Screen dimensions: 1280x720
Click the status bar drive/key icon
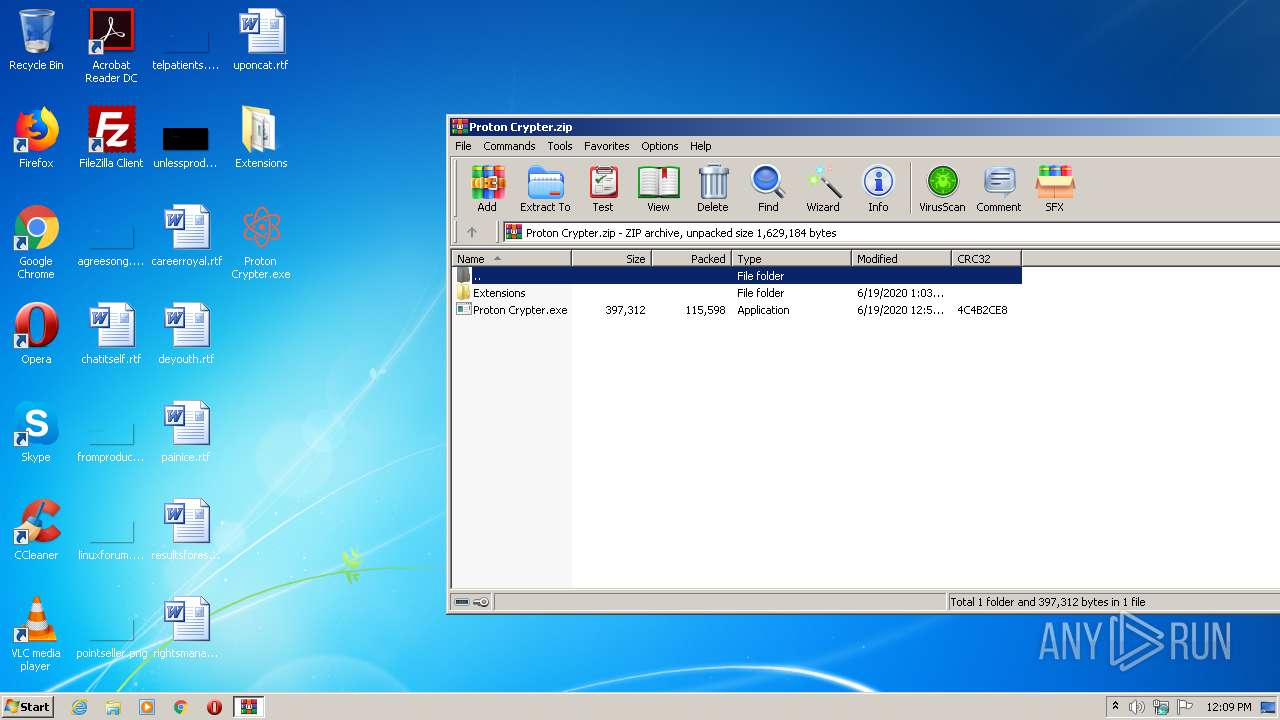(471, 602)
